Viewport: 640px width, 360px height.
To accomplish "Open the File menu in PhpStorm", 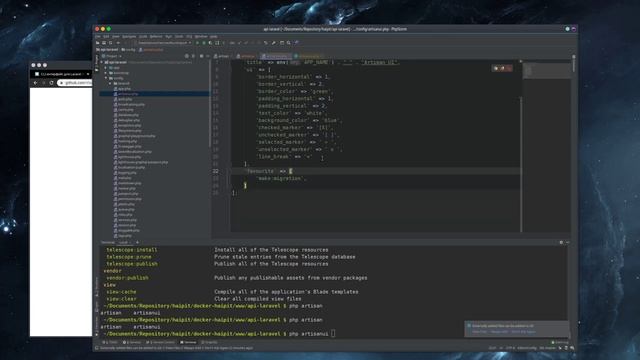I will point(98,36).
